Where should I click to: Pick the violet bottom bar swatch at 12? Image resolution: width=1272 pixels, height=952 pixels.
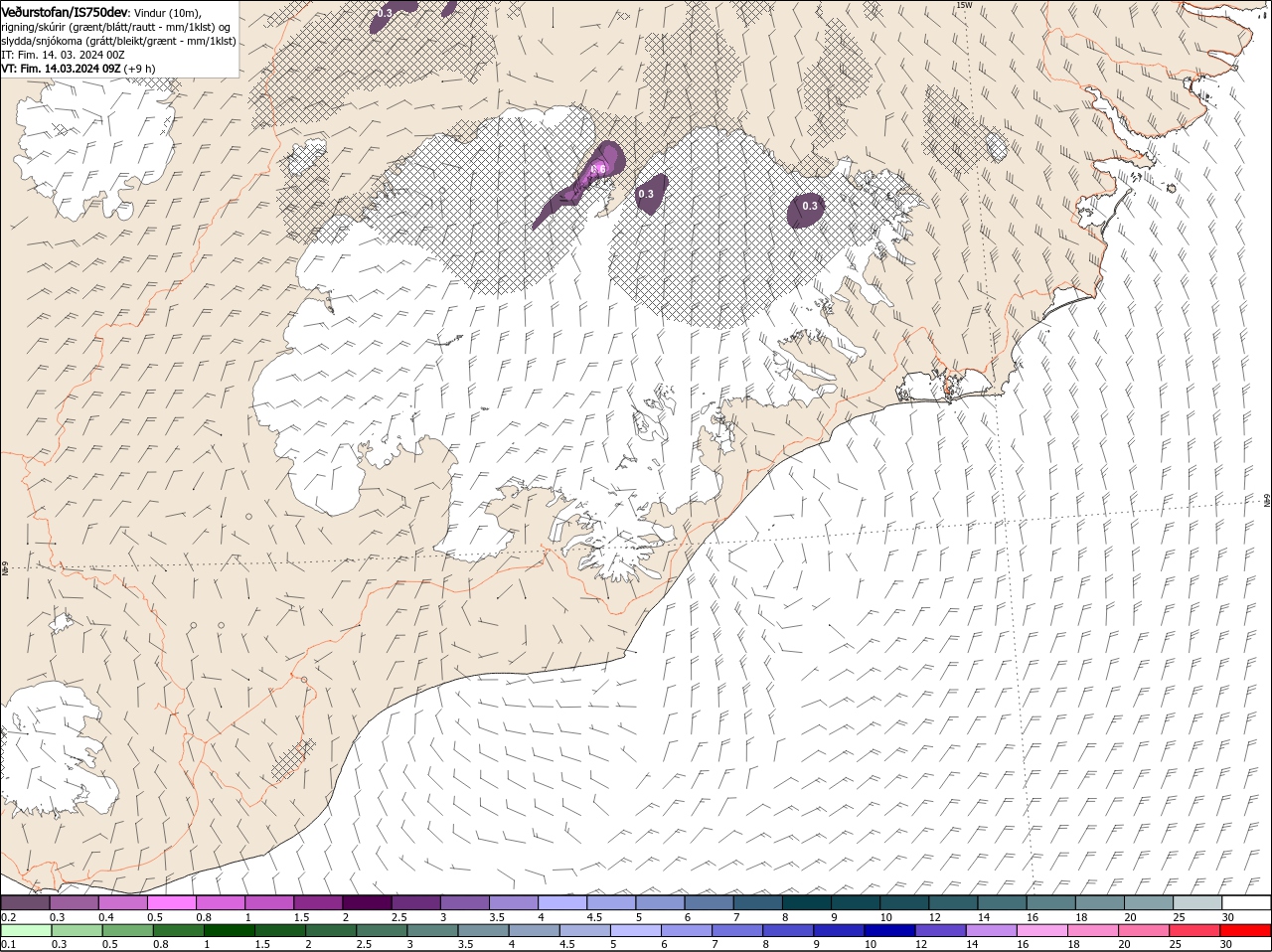(x=940, y=930)
